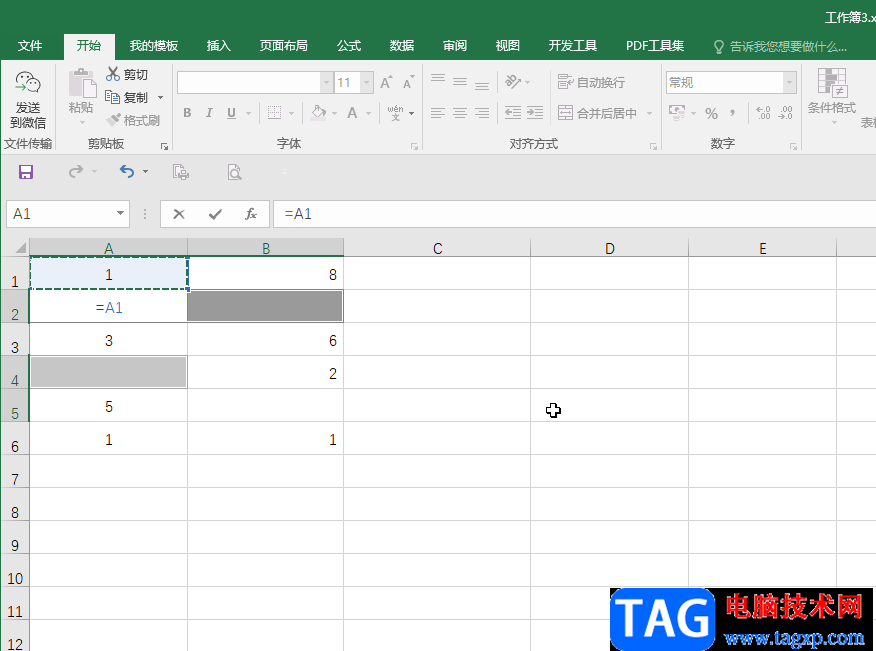Screen dimensions: 876x651
Task: Open Merge and Center options arrow
Action: coord(649,113)
